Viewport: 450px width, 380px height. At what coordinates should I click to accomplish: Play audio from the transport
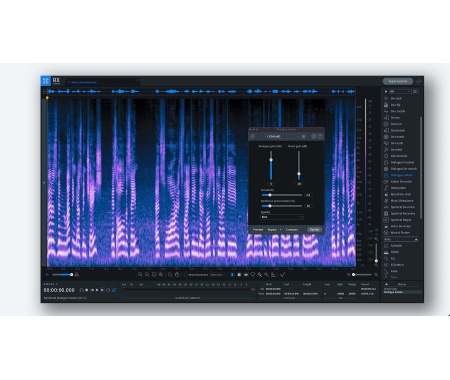[x=97, y=290]
